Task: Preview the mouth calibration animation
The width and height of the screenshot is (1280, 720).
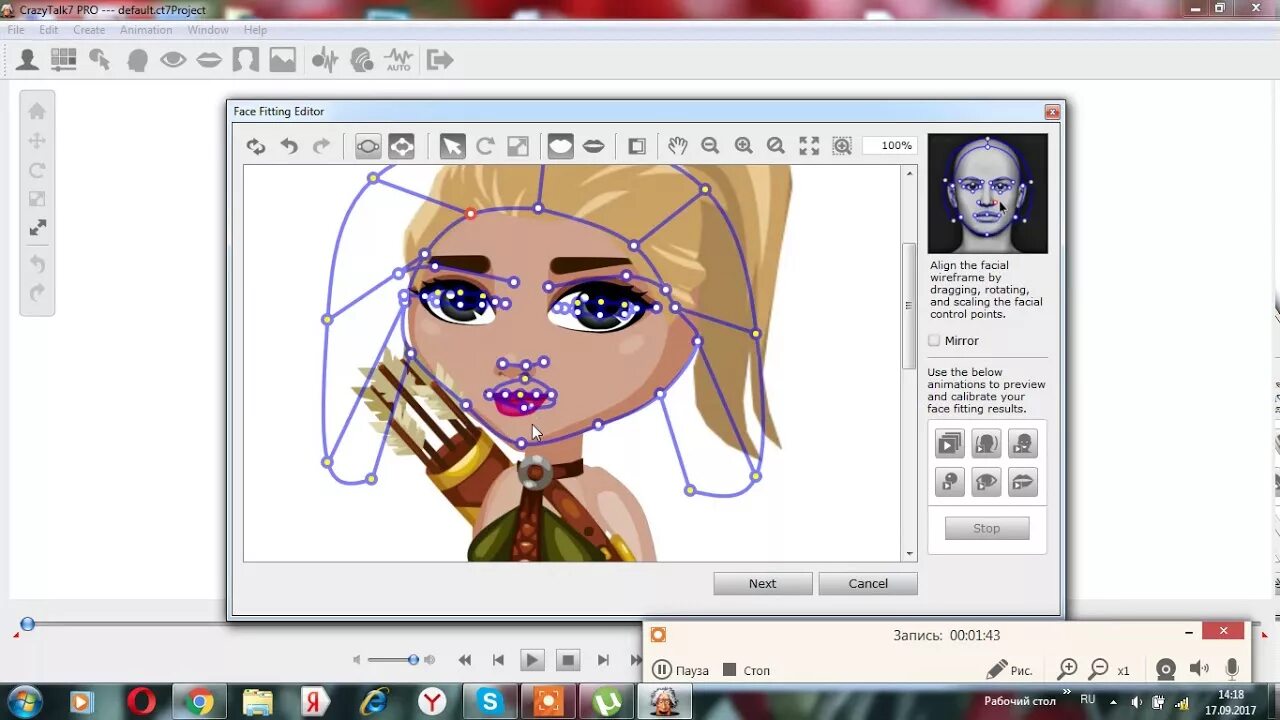Action: point(1022,482)
